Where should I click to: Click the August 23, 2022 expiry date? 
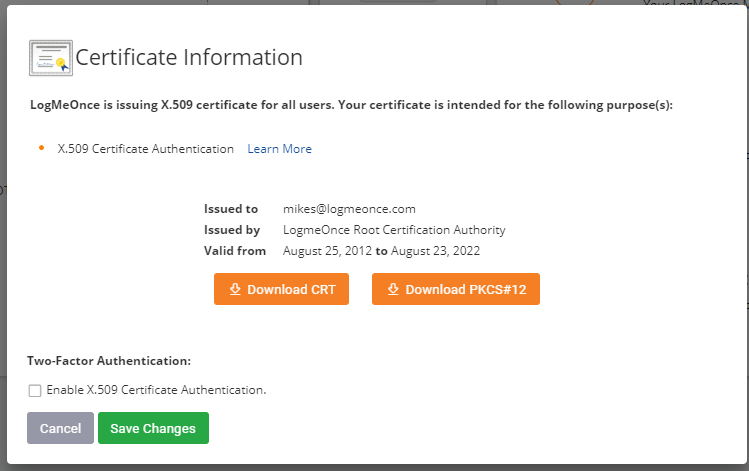[x=435, y=251]
